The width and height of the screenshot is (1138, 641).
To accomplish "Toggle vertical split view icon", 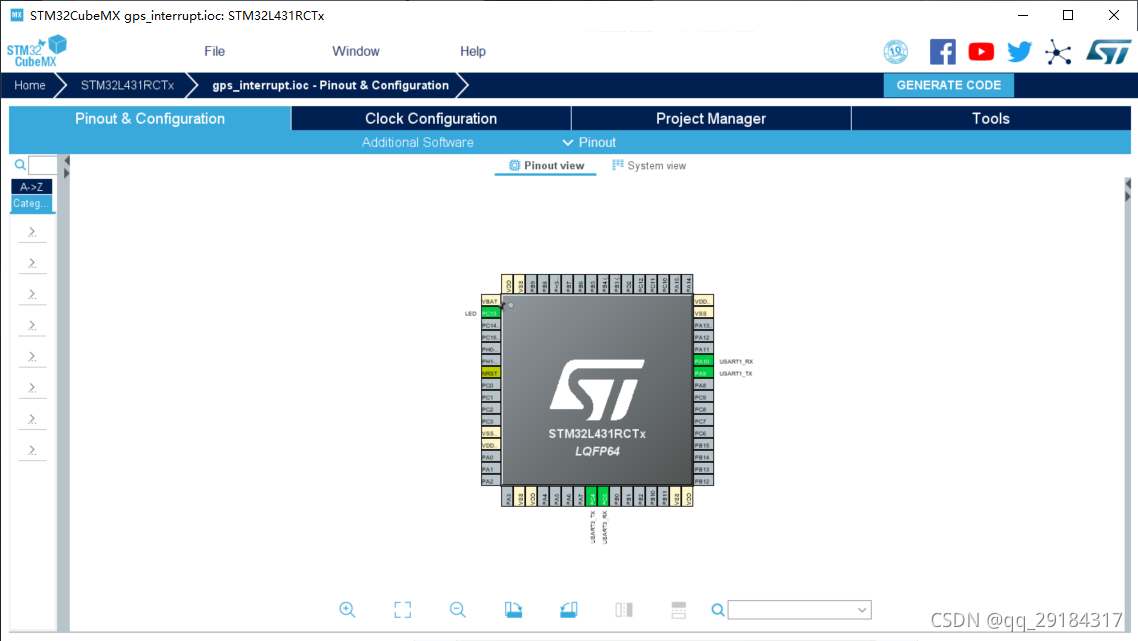I will coord(623,610).
